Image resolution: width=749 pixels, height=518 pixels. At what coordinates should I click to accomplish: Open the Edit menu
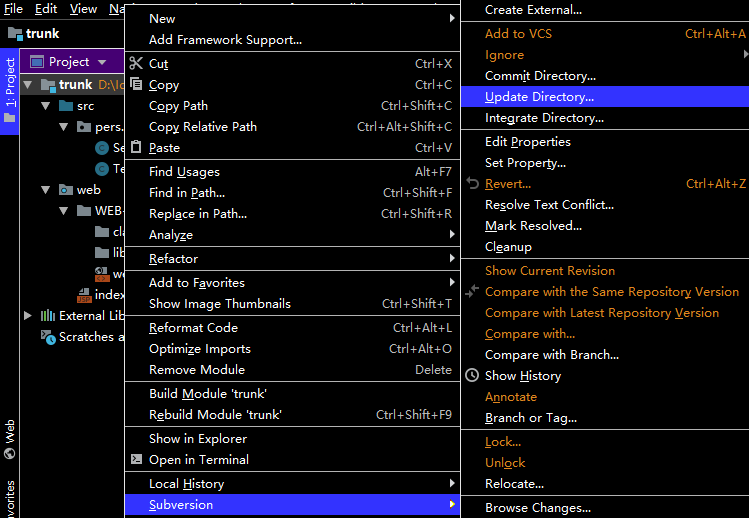click(x=46, y=9)
